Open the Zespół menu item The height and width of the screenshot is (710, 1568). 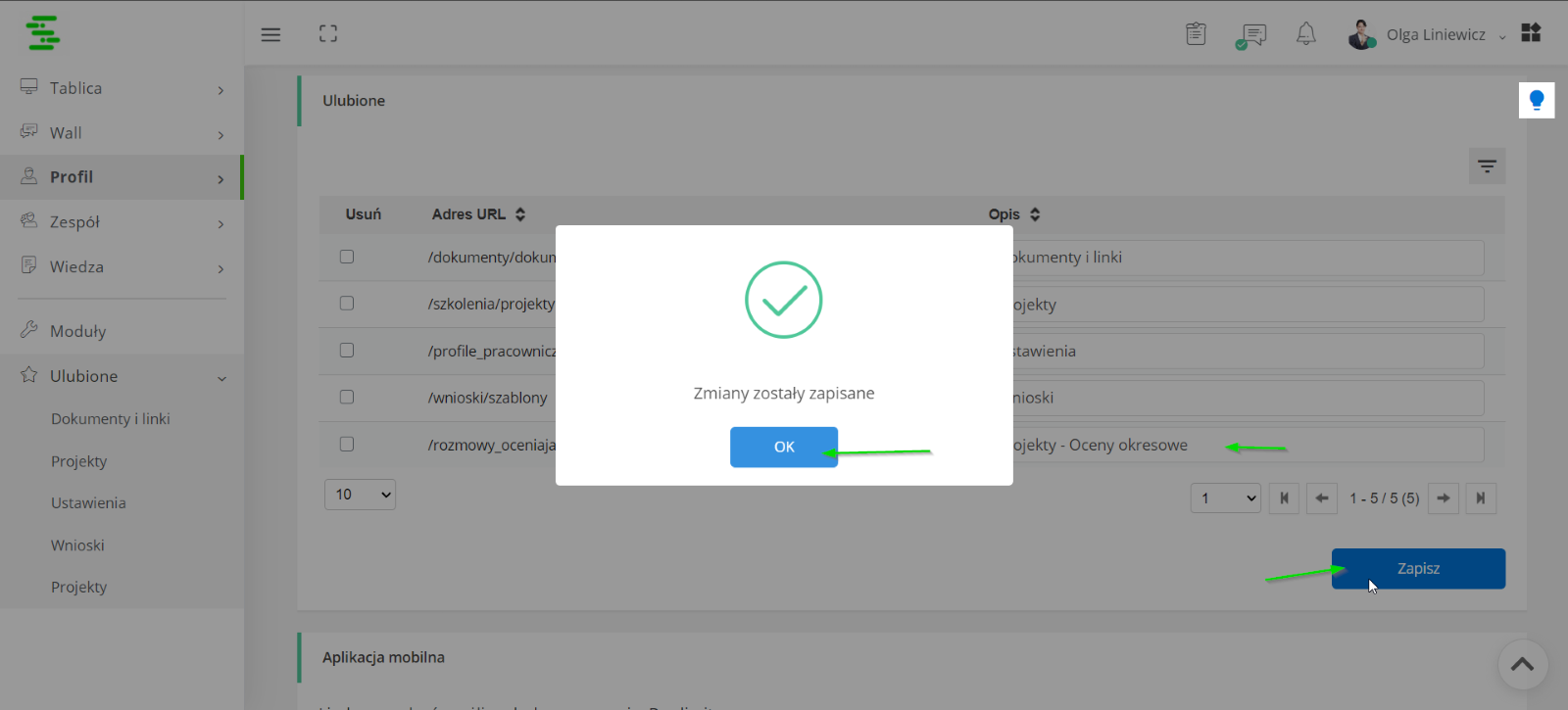(122, 222)
